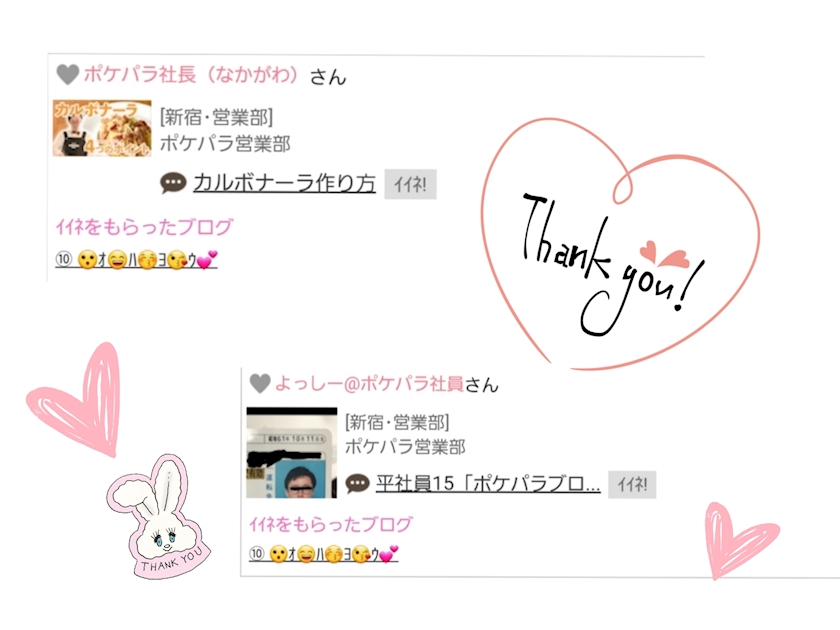Open the ID card photo thumbnail
The height and width of the screenshot is (630, 840).
[x=291, y=453]
